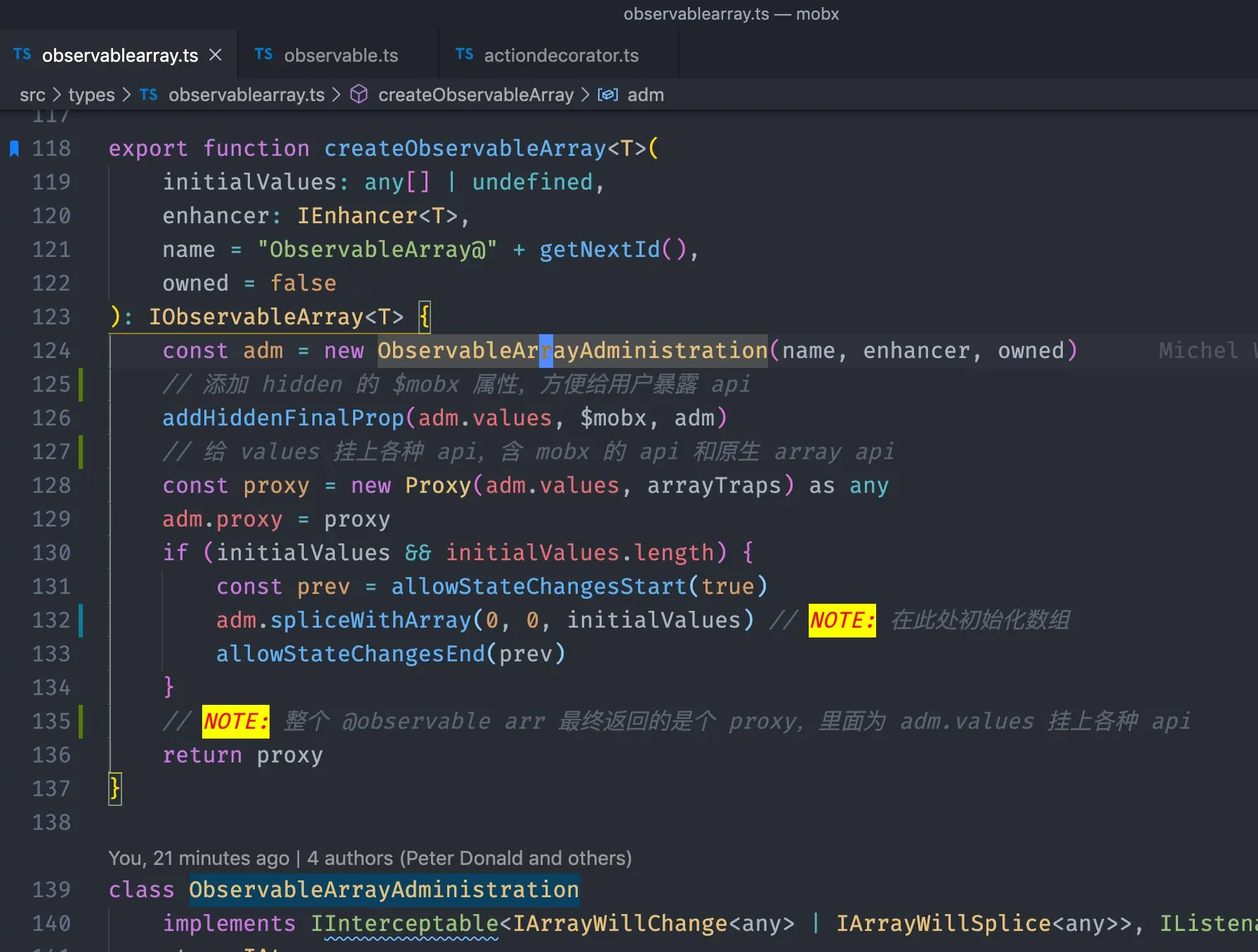Click the blue modified marker at line 132
1258x952 pixels.
81,620
